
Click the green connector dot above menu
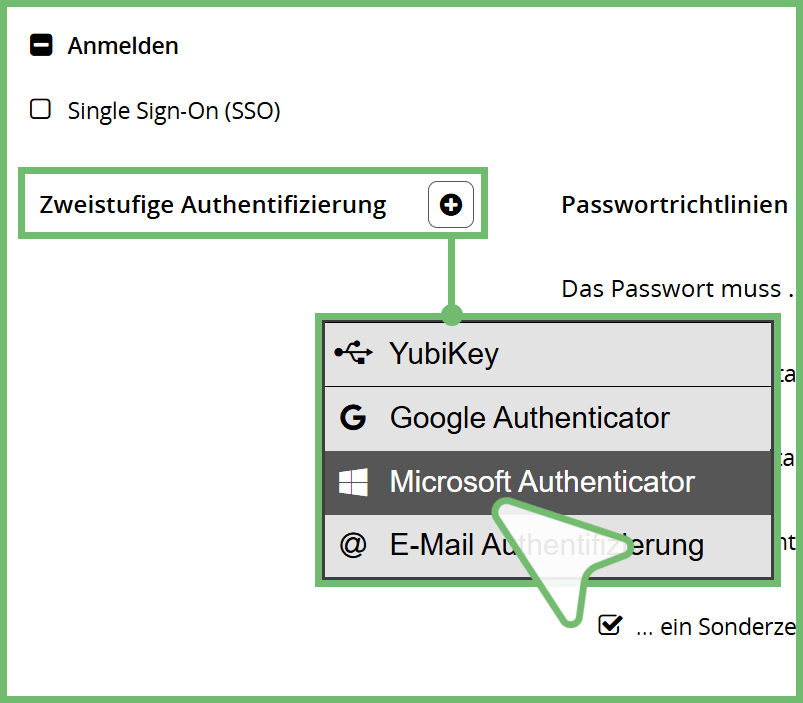click(452, 316)
